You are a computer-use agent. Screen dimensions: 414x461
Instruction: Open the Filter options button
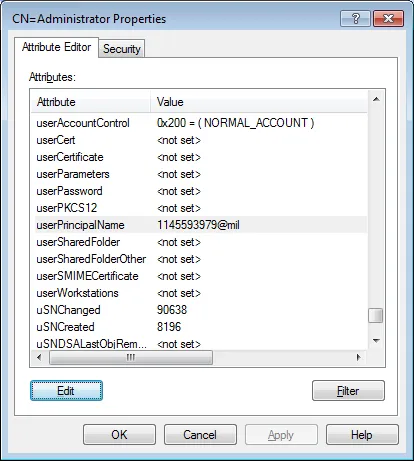point(348,390)
